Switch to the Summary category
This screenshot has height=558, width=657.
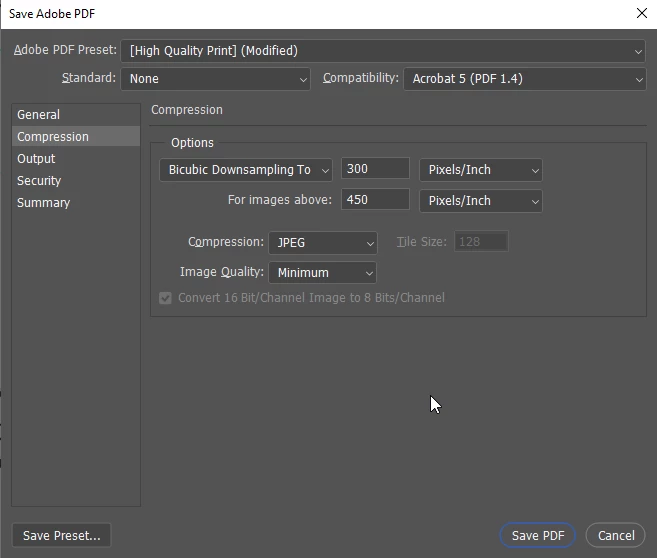tap(76, 203)
